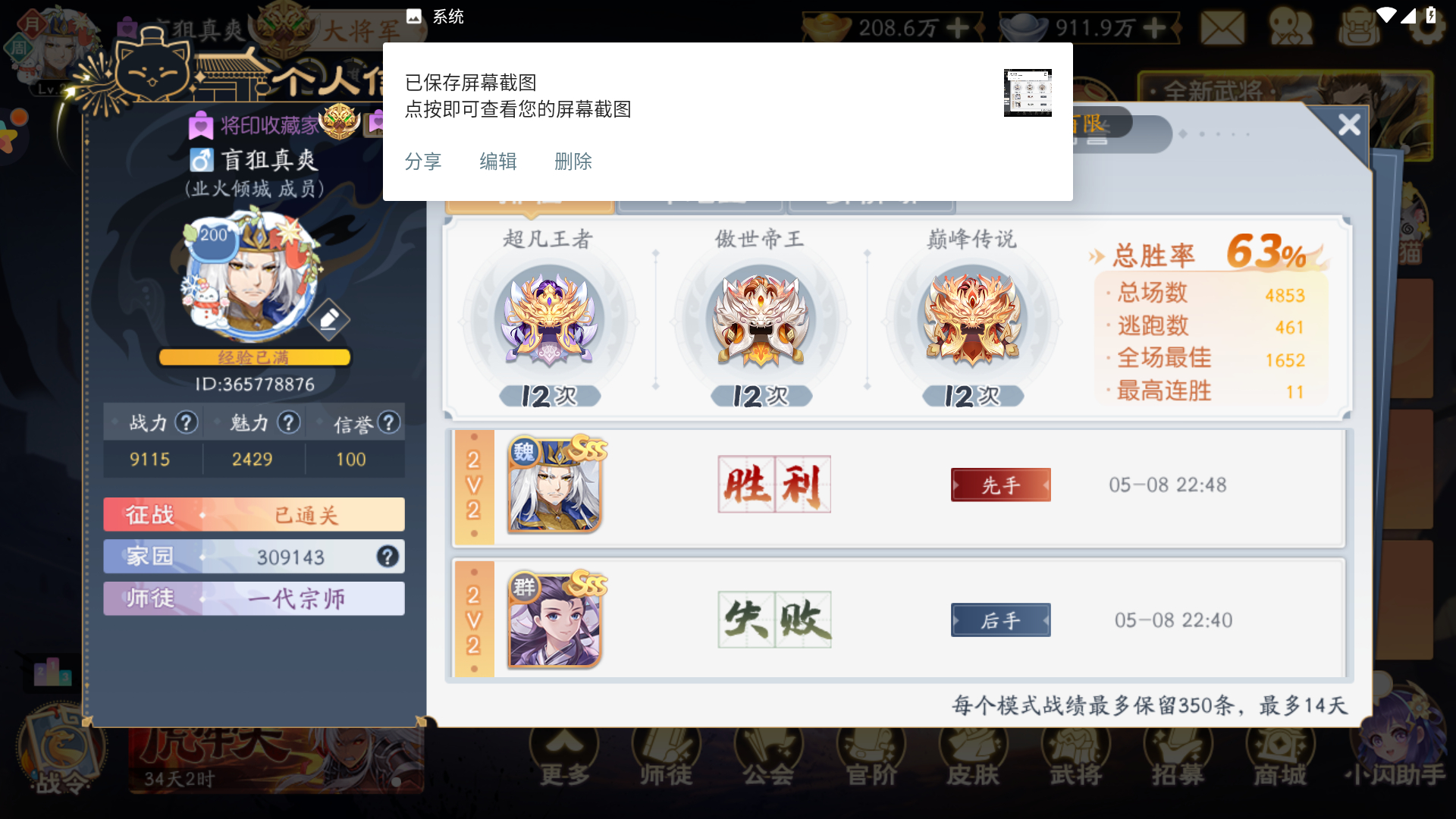Image resolution: width=1456 pixels, height=819 pixels.
Task: Open the 05-08 22:40 失败 match record
Action: [x=899, y=619]
